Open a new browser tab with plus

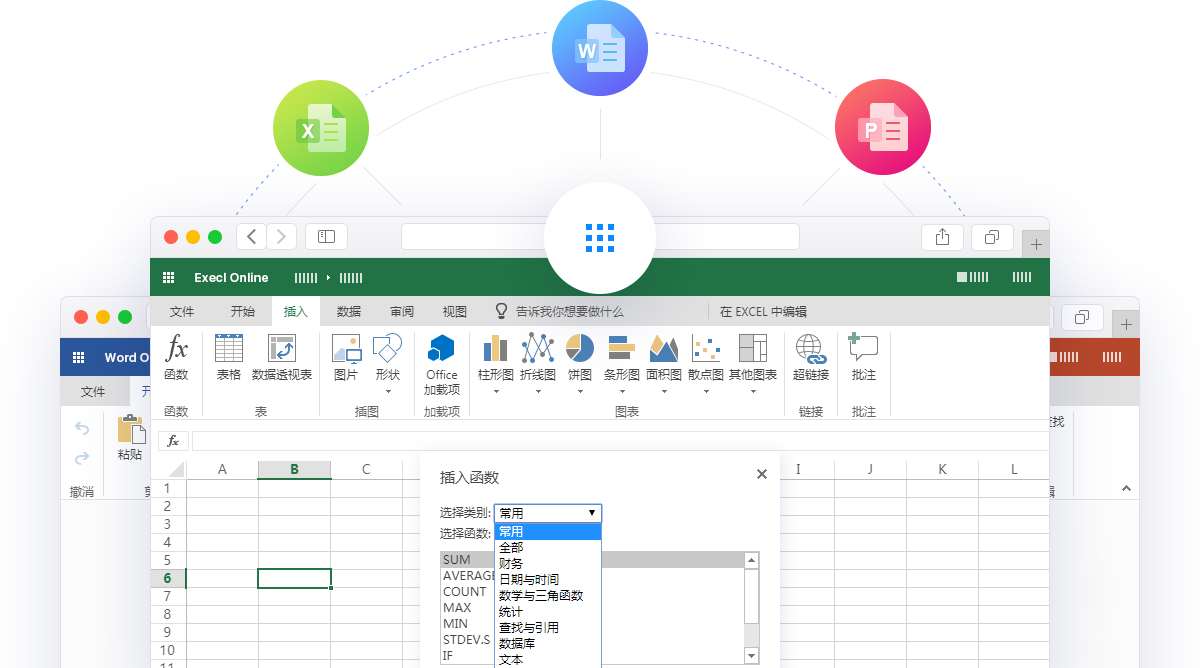pos(1037,244)
